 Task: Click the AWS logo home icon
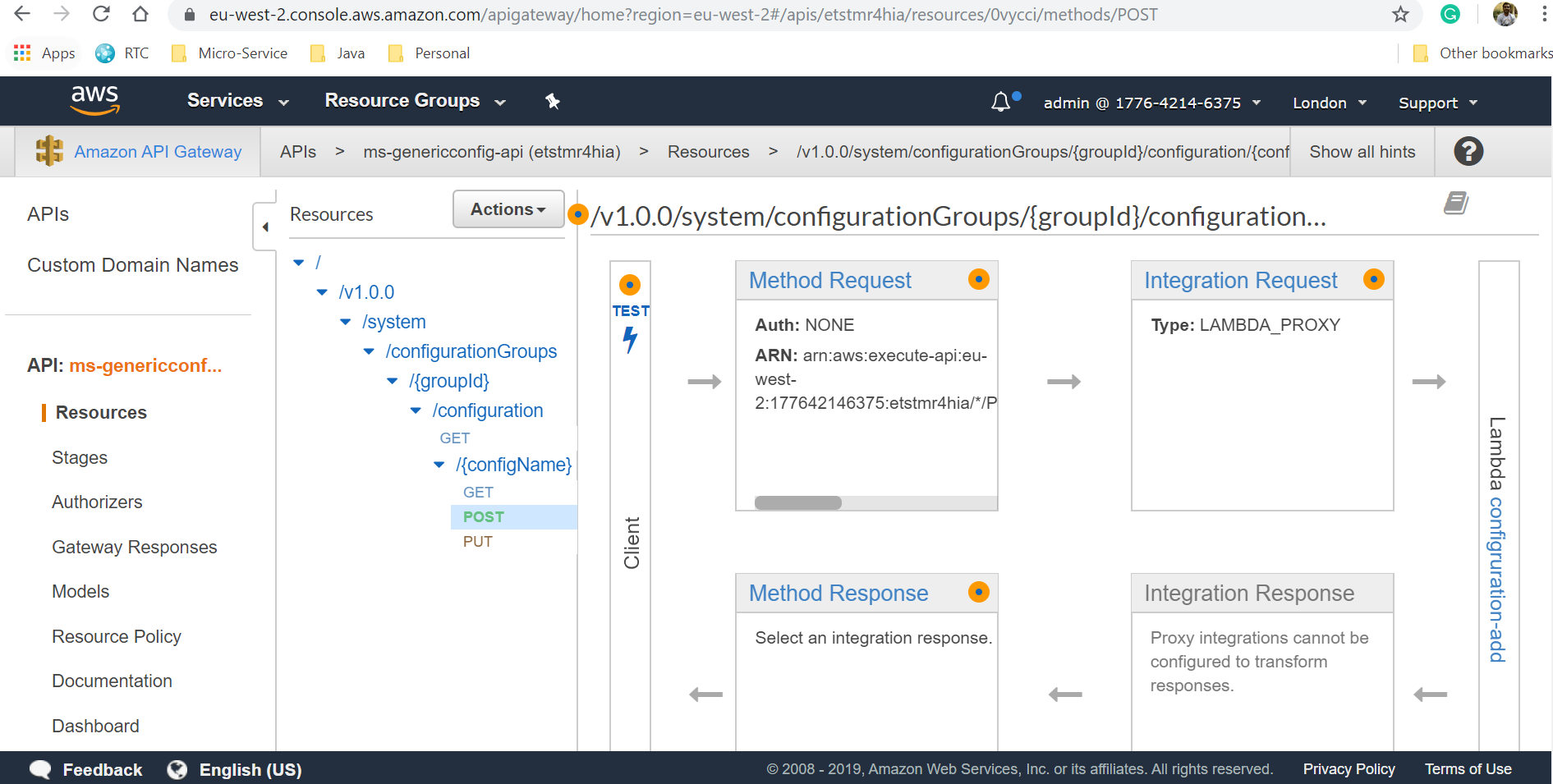pyautogui.click(x=94, y=100)
